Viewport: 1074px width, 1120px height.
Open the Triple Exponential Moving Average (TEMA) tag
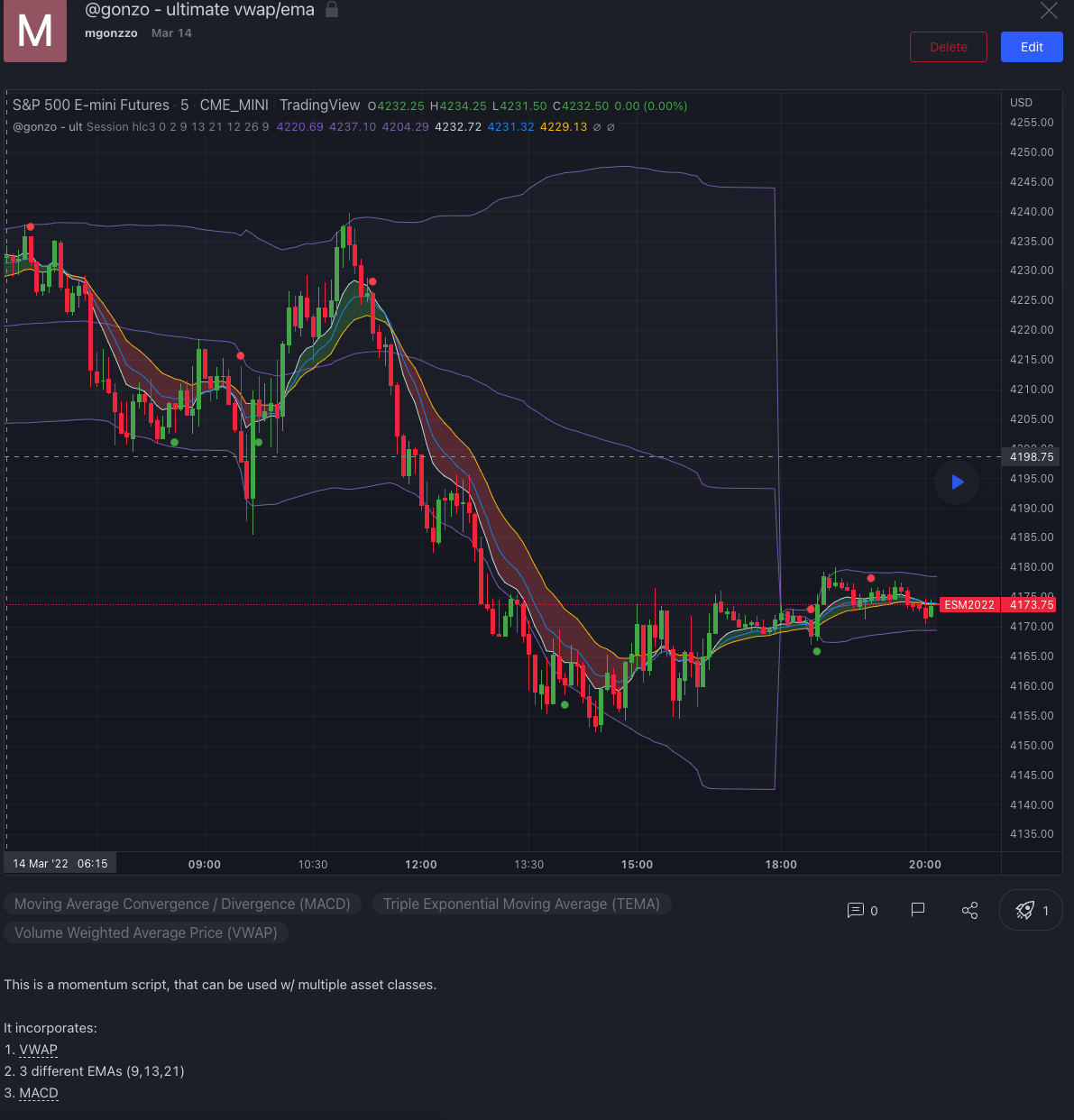point(521,904)
